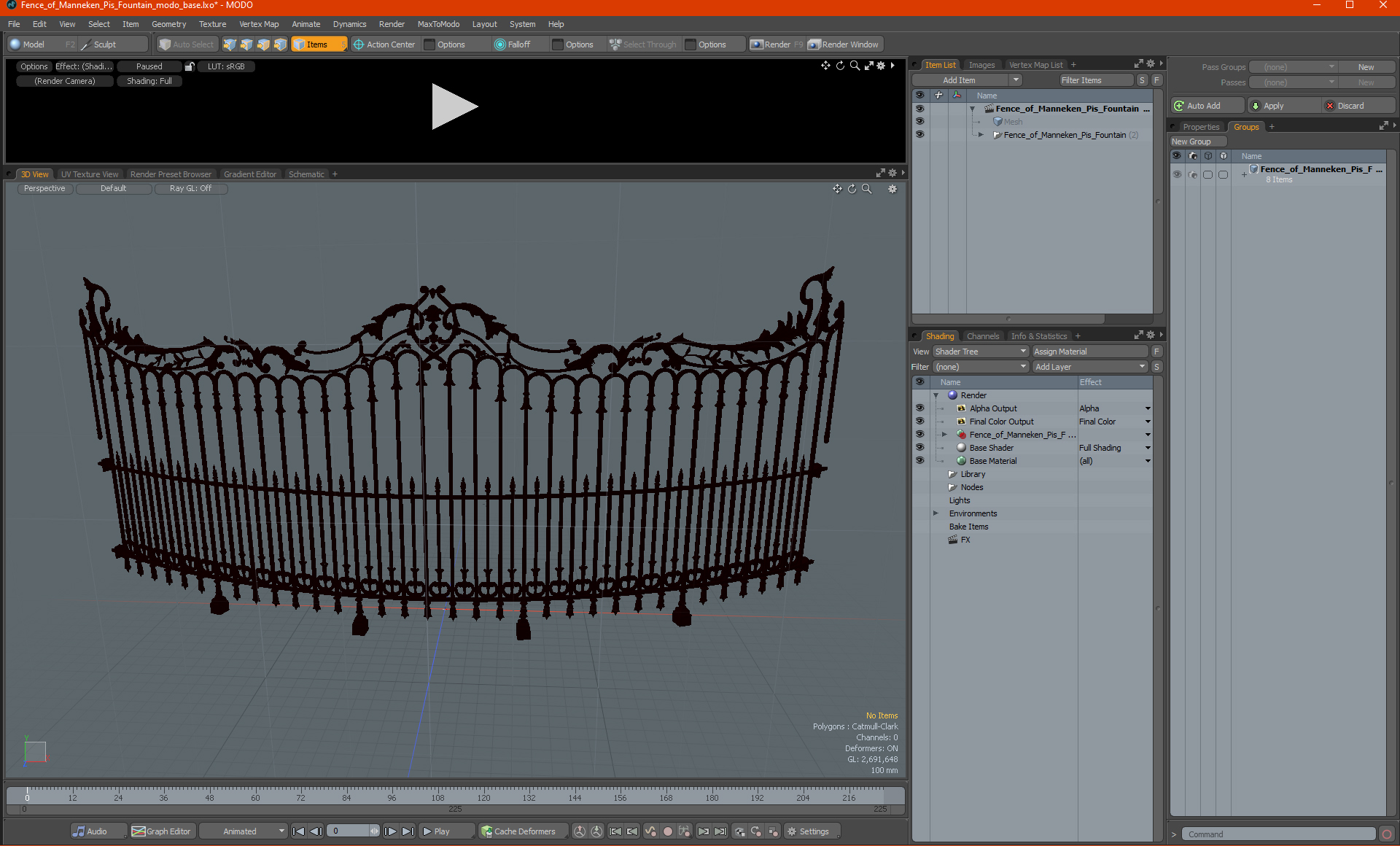Toggle visibility of Alpha Output layer
Viewport: 1400px width, 846px height.
tap(919, 408)
